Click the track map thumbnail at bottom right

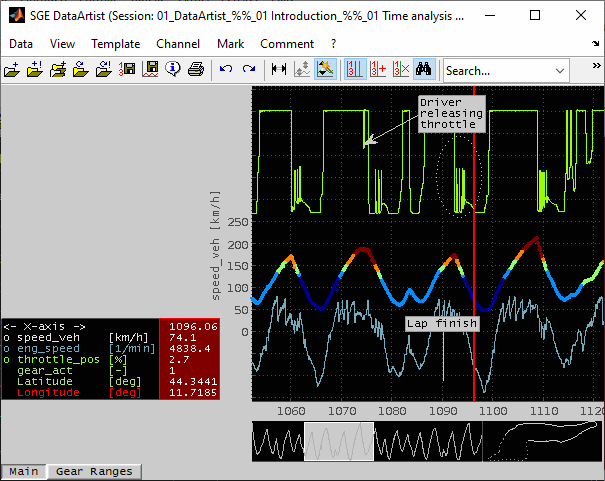point(543,441)
